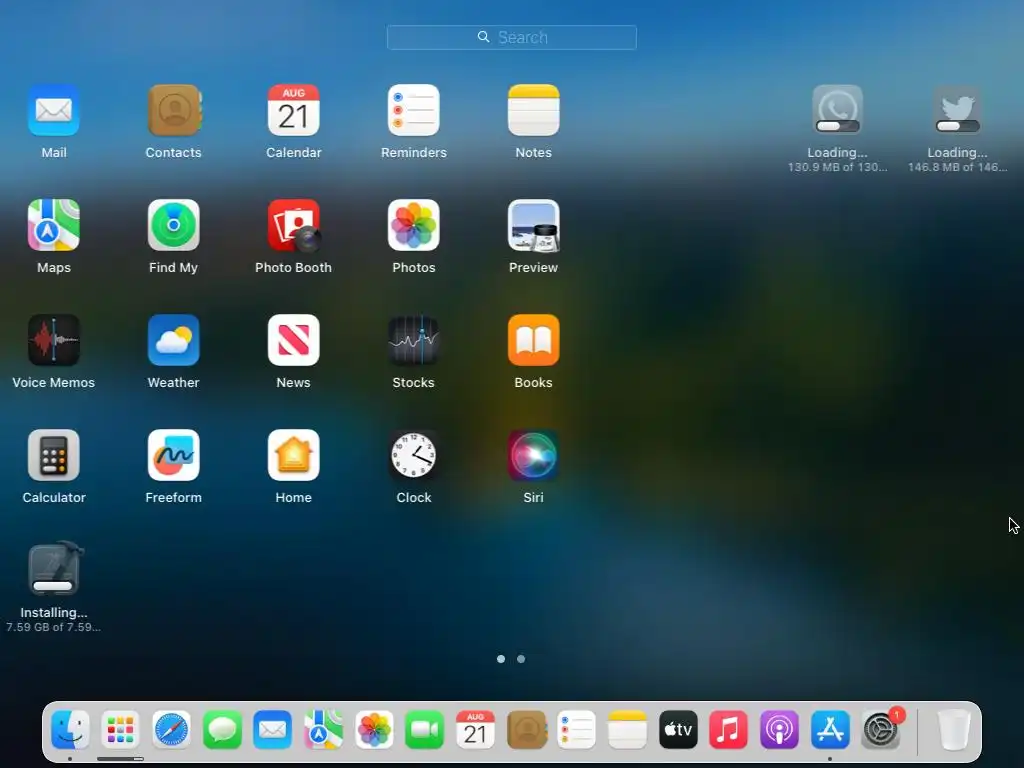The image size is (1024, 768).
Task: Click the installing Xcode icon
Action: pyautogui.click(x=55, y=568)
